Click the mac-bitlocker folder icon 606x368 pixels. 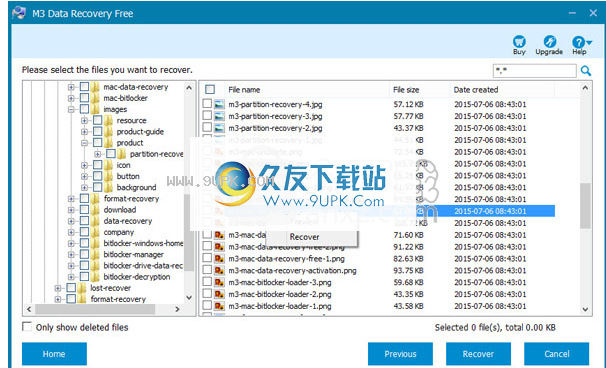tap(95, 98)
